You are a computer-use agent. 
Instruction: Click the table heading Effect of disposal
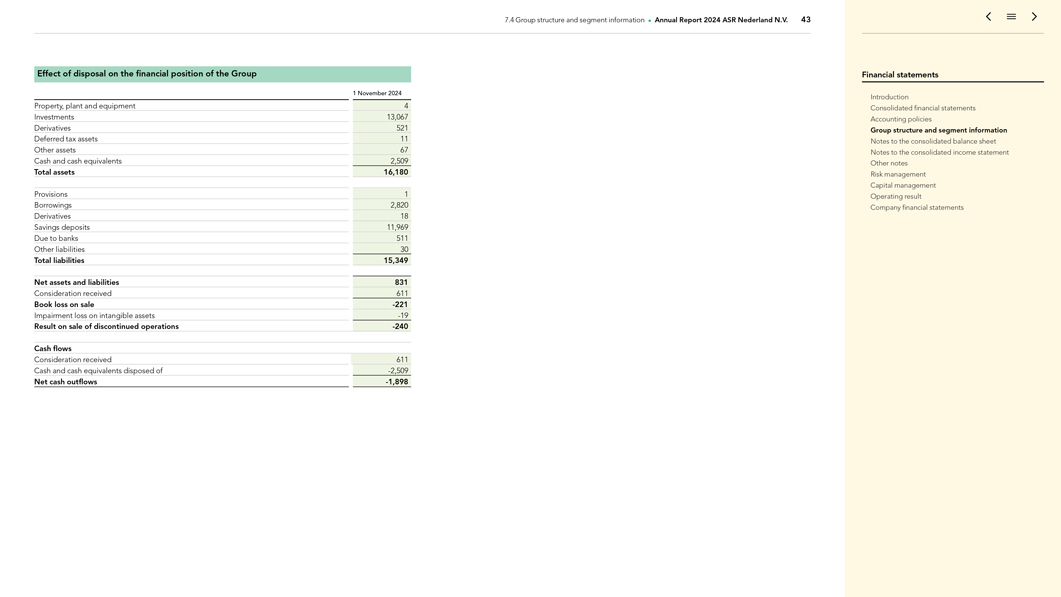click(147, 74)
